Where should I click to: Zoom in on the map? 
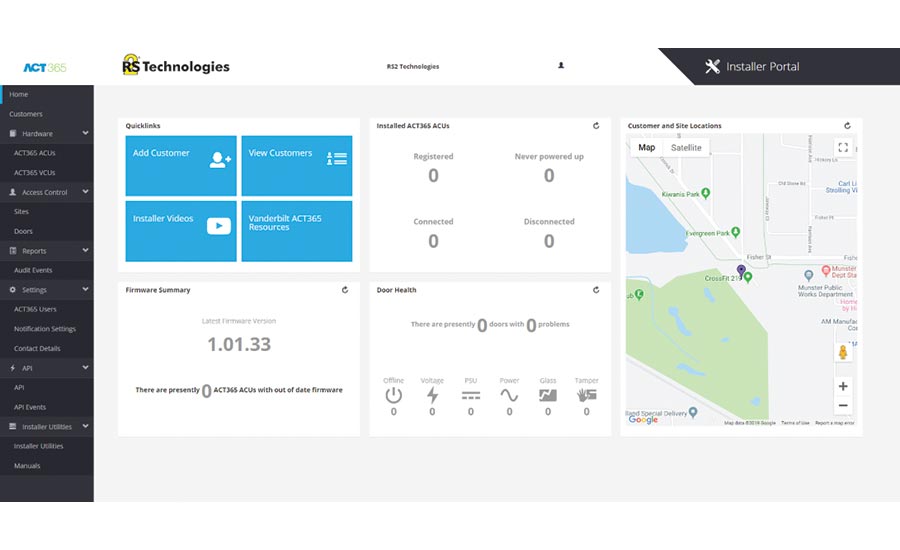coord(843,386)
